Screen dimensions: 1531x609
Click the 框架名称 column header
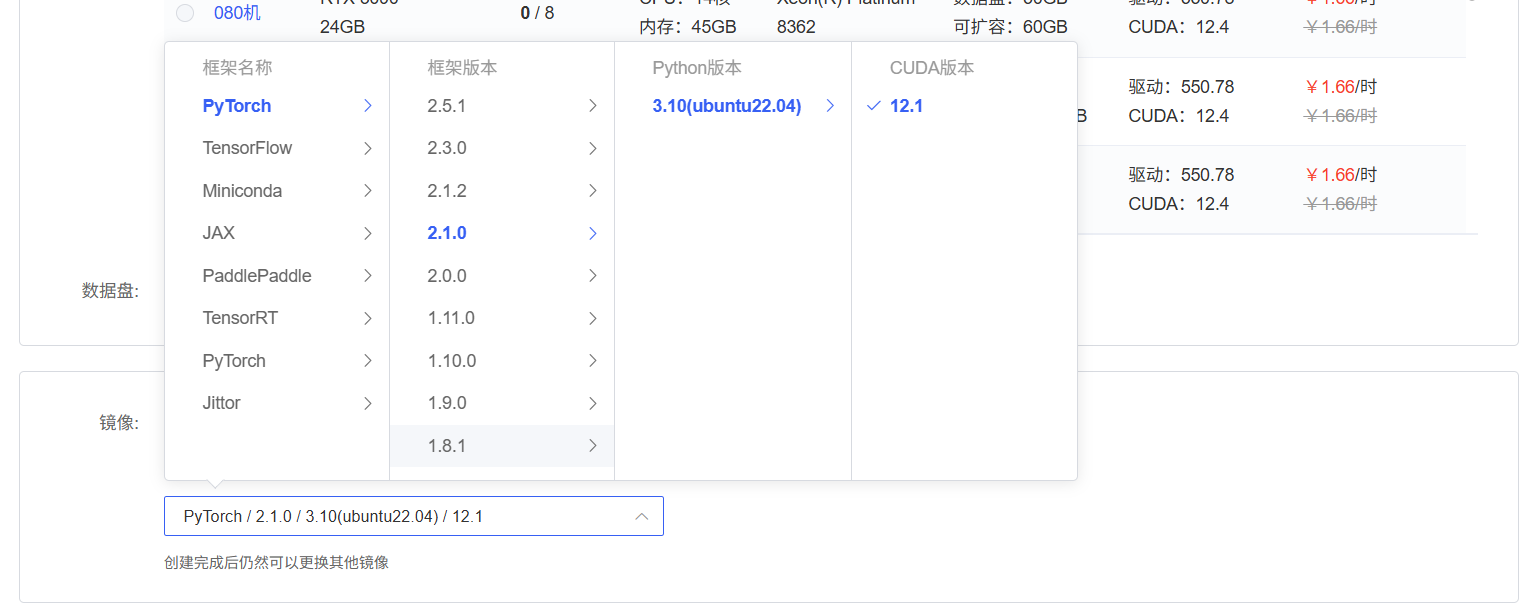pyautogui.click(x=237, y=68)
